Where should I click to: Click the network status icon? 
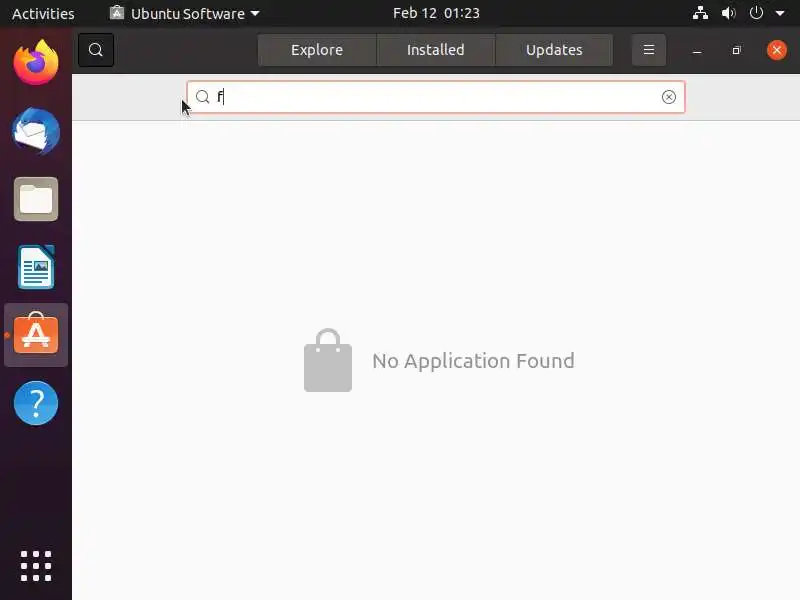700,13
